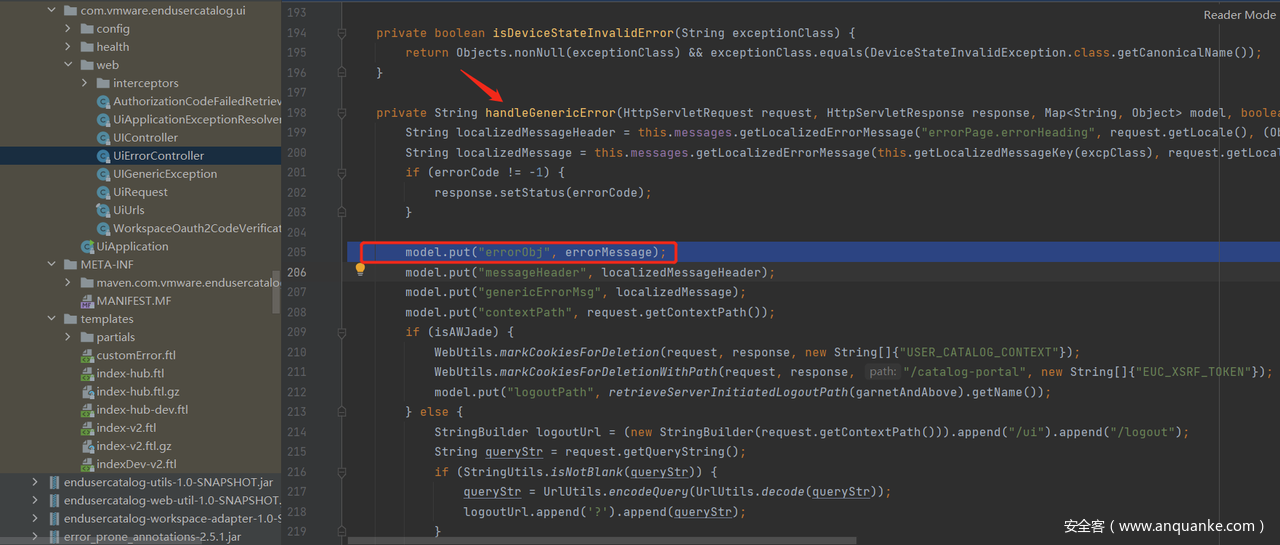Viewport: 1280px width, 545px height.
Task: Click the "contextPath" string literal
Action: tap(525, 312)
